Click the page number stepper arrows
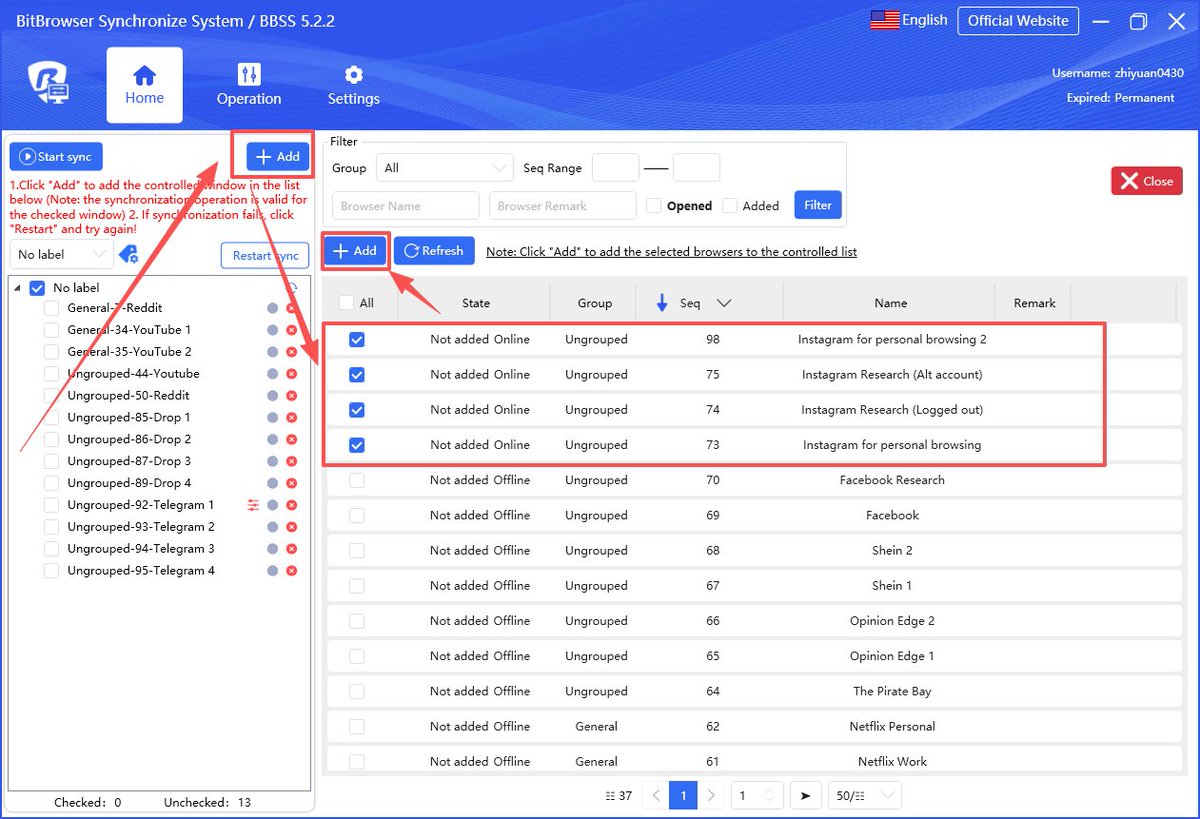 769,796
